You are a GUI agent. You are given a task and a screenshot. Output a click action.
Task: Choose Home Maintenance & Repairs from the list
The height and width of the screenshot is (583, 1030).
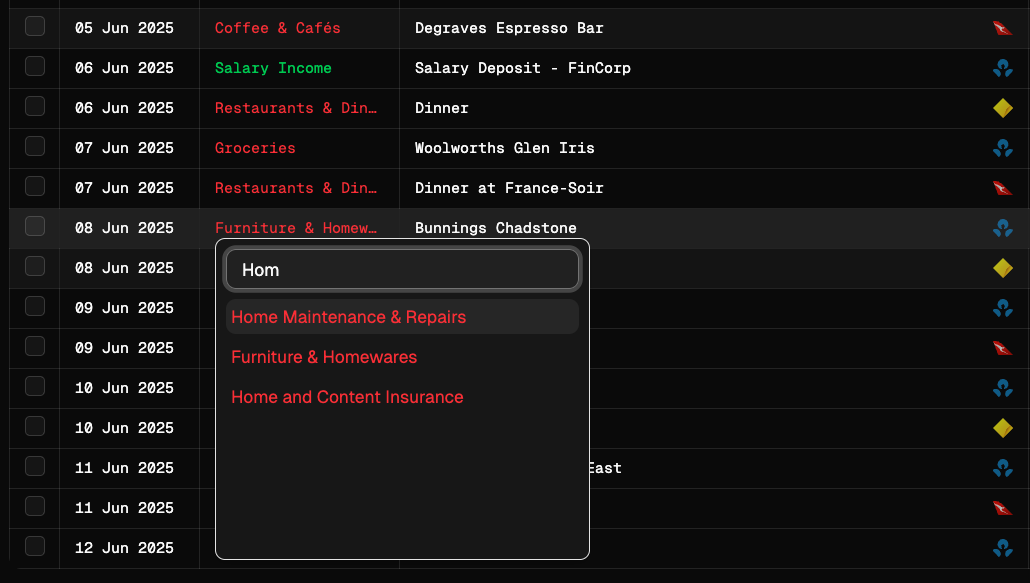click(349, 317)
